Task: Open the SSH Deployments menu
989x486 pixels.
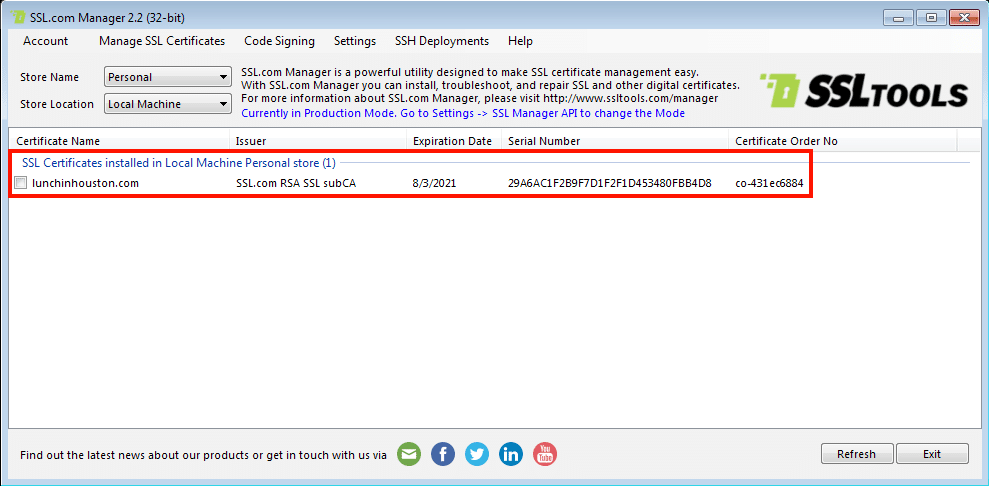Action: (441, 41)
